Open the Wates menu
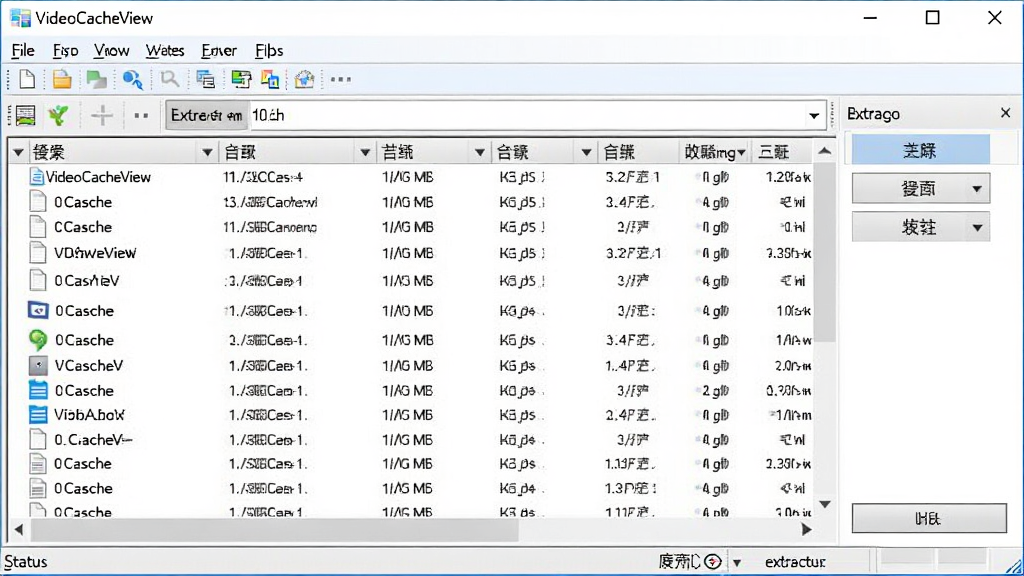The width and height of the screenshot is (1024, 576). tap(165, 50)
